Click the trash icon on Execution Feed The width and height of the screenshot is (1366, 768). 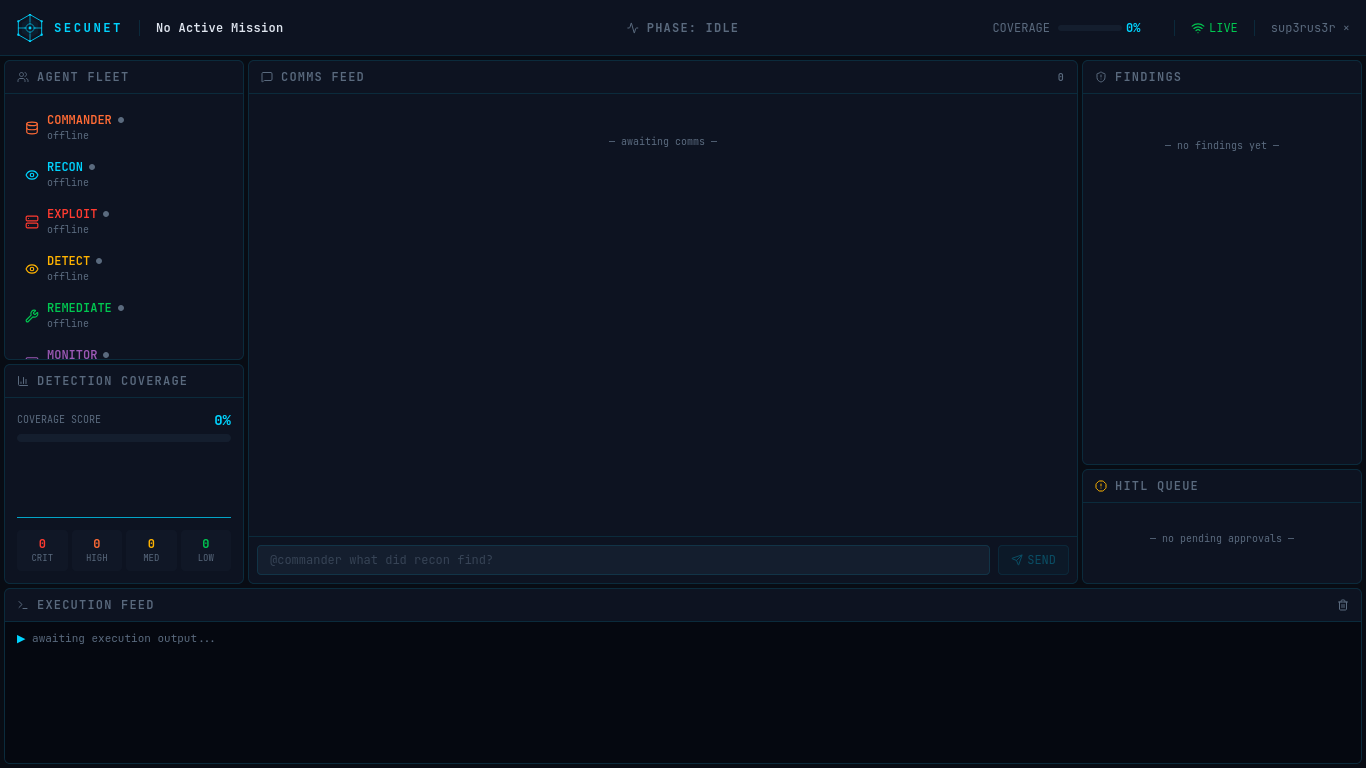(x=1343, y=605)
